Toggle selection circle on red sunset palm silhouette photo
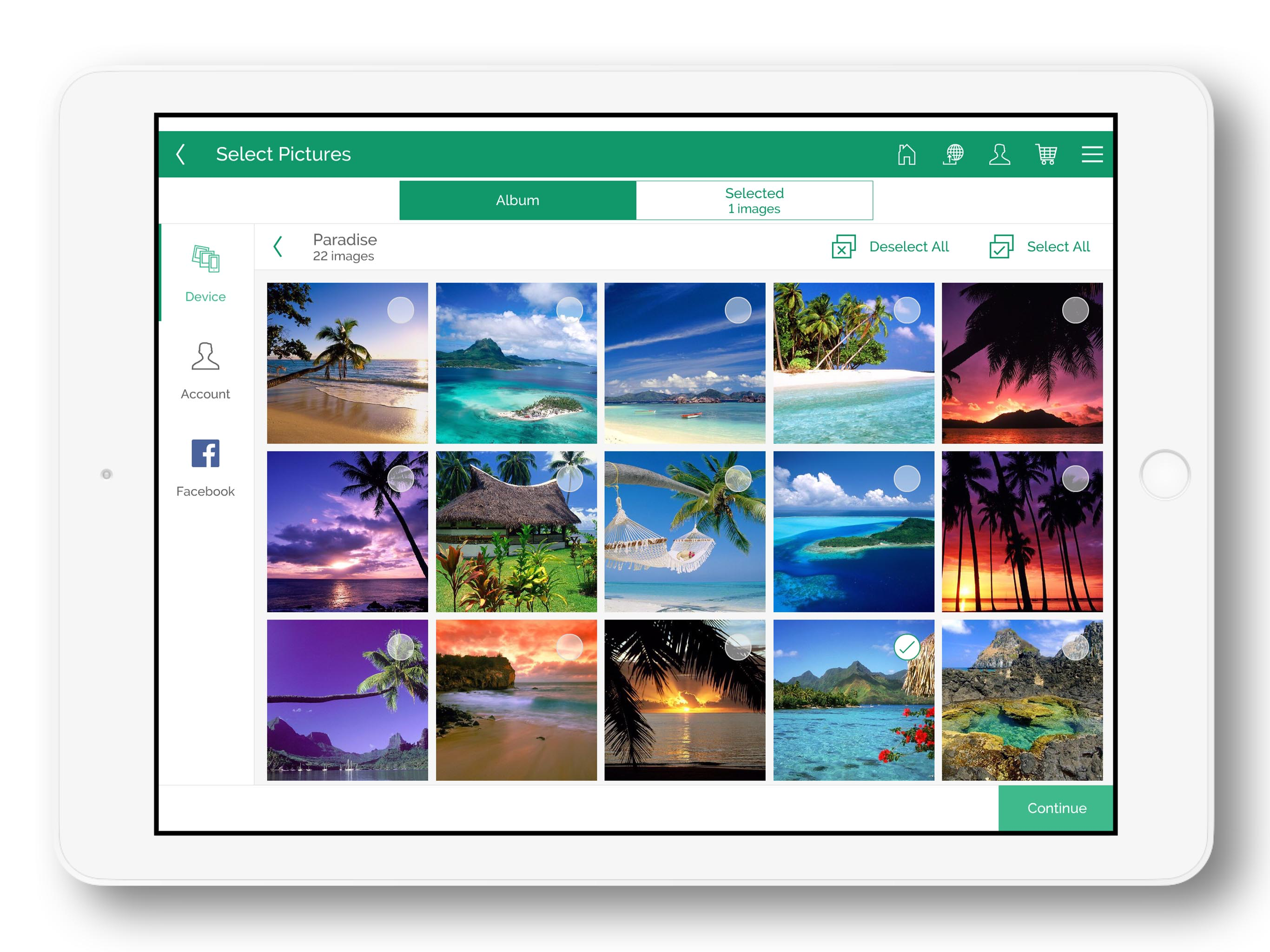Image resolution: width=1270 pixels, height=952 pixels. tap(1075, 310)
